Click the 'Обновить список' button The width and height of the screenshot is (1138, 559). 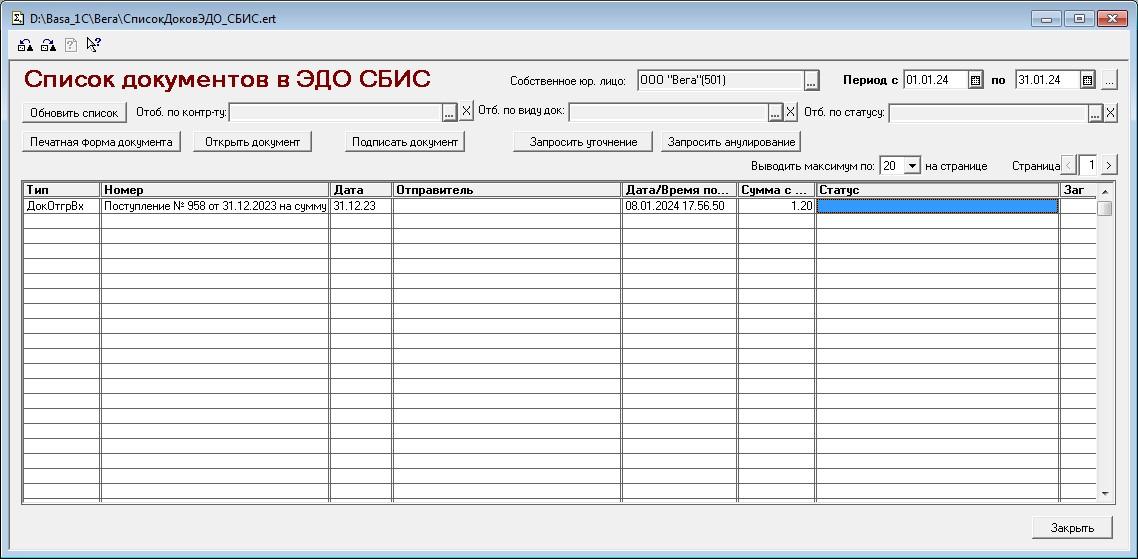[x=74, y=113]
